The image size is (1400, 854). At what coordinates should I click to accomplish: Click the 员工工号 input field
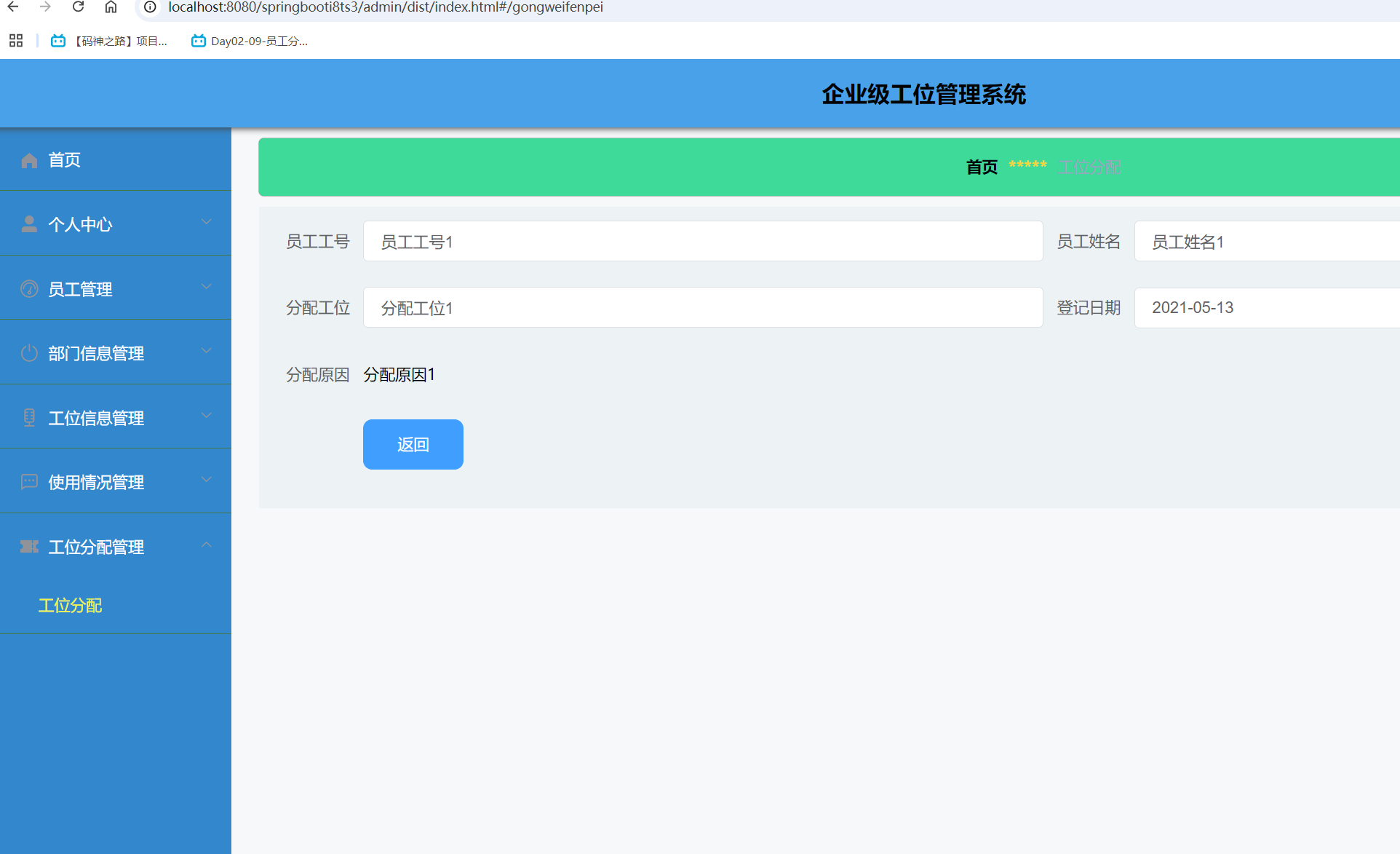(702, 241)
